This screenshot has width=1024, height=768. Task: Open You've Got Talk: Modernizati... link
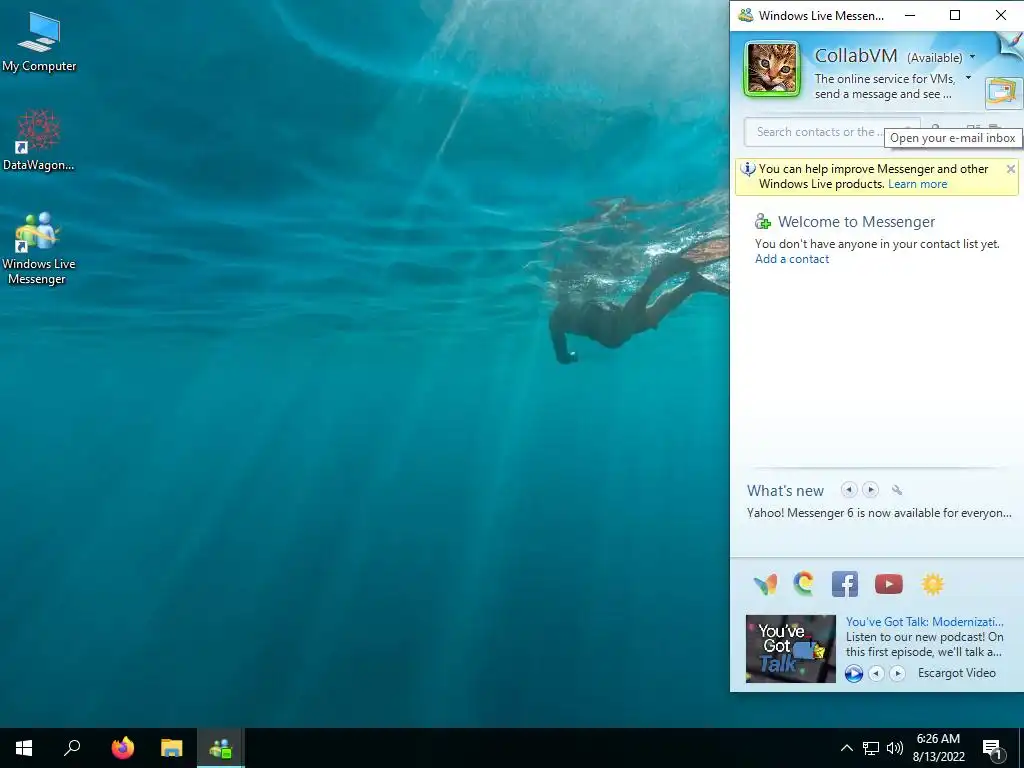click(x=924, y=622)
